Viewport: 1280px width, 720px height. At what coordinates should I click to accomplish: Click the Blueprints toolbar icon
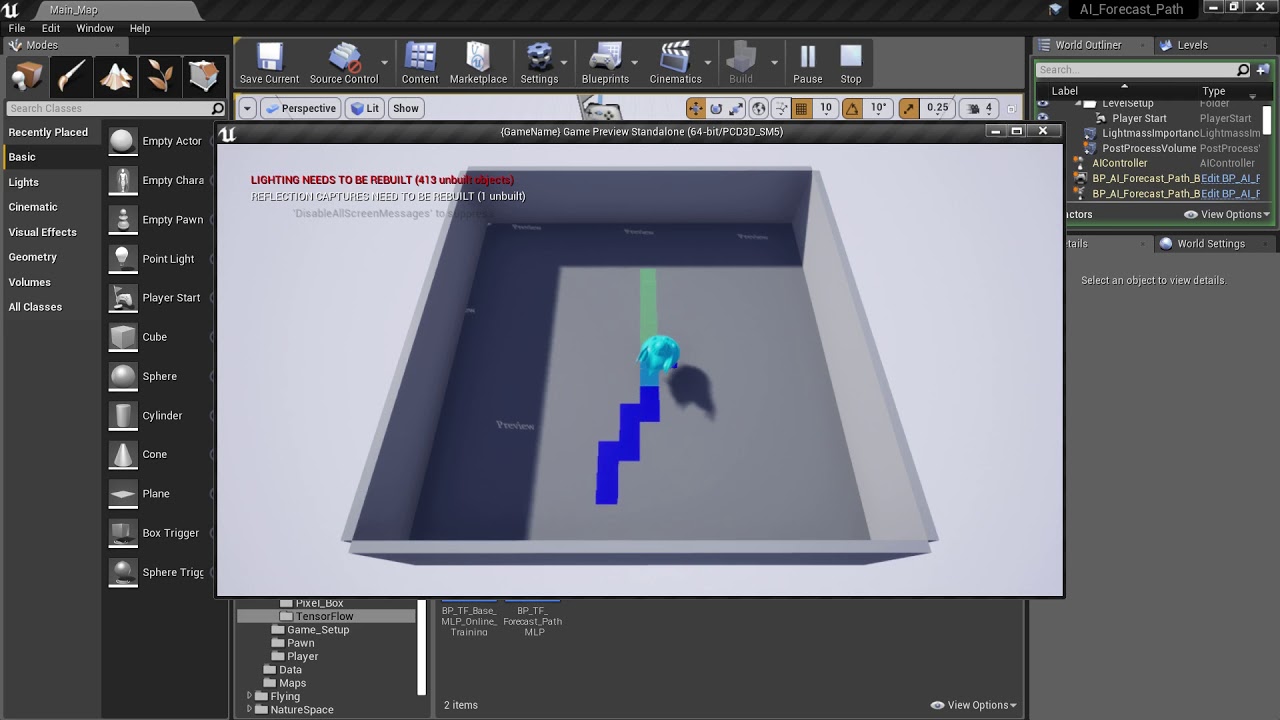pos(605,64)
